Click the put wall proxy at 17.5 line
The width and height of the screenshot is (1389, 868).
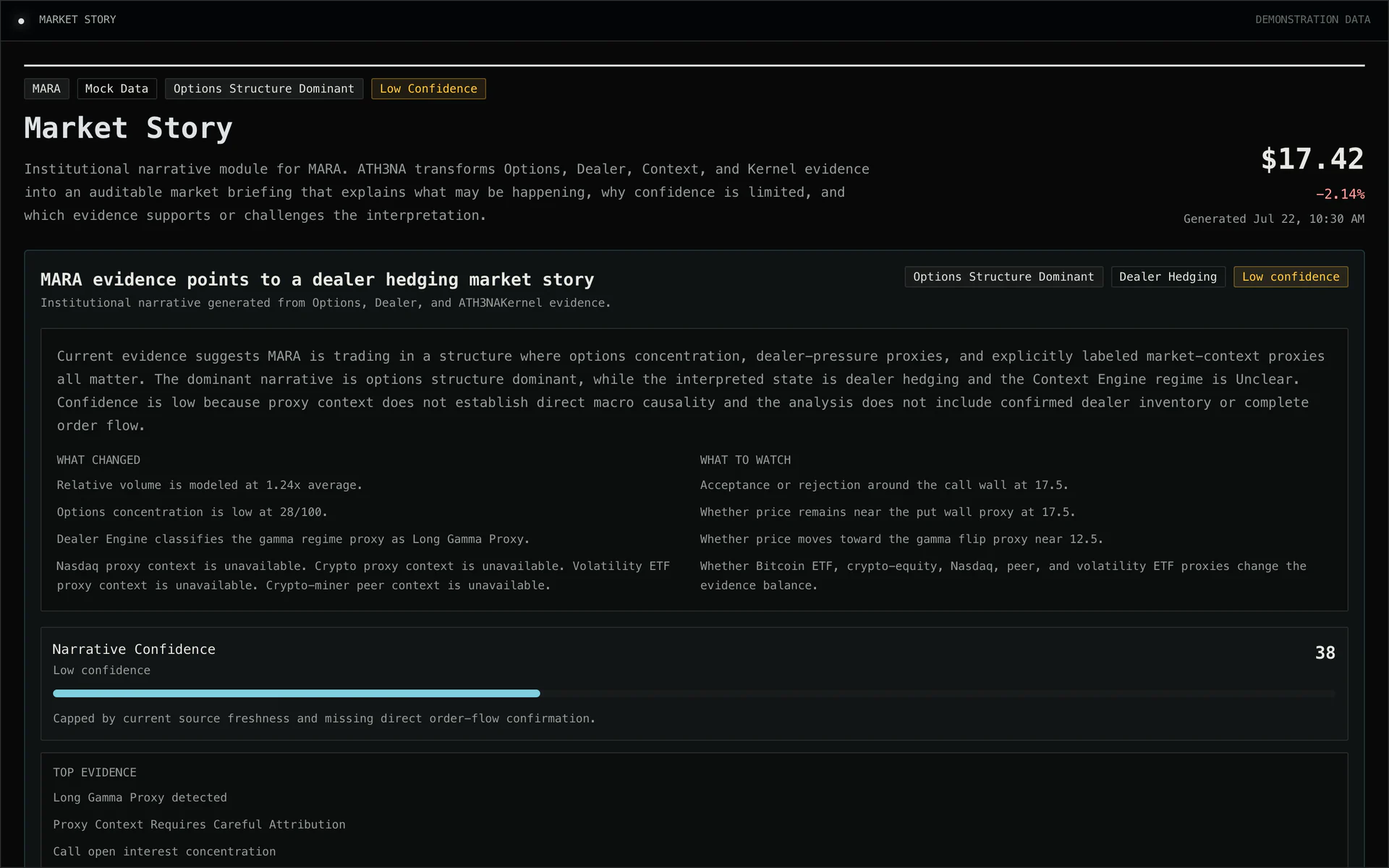[x=888, y=512]
